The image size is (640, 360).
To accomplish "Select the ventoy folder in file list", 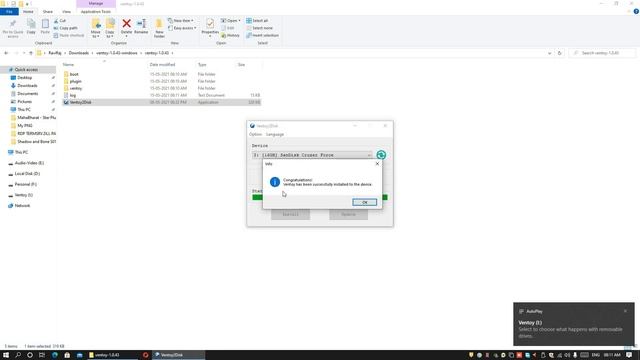I will click(x=76, y=88).
